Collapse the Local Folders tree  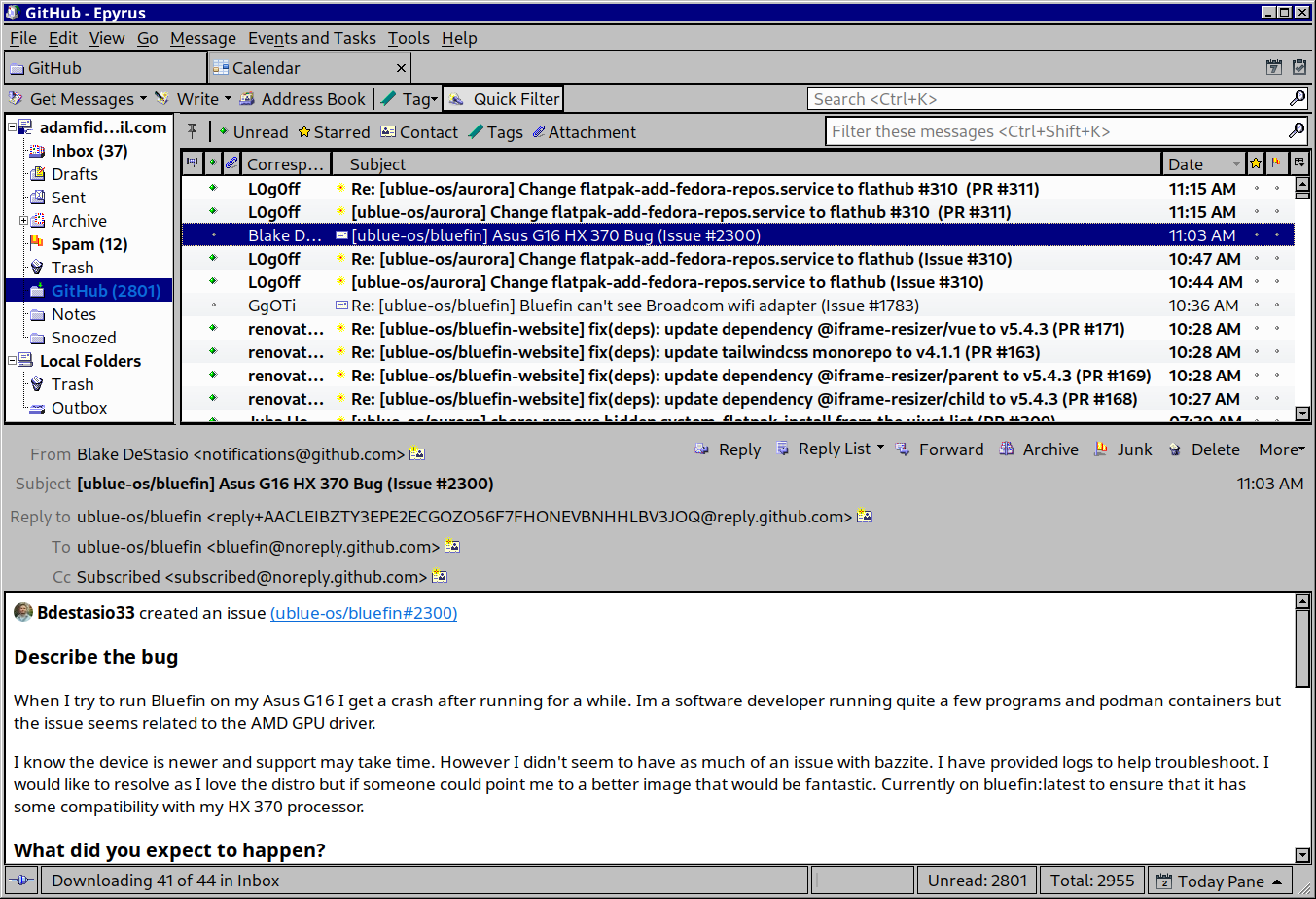(x=12, y=361)
